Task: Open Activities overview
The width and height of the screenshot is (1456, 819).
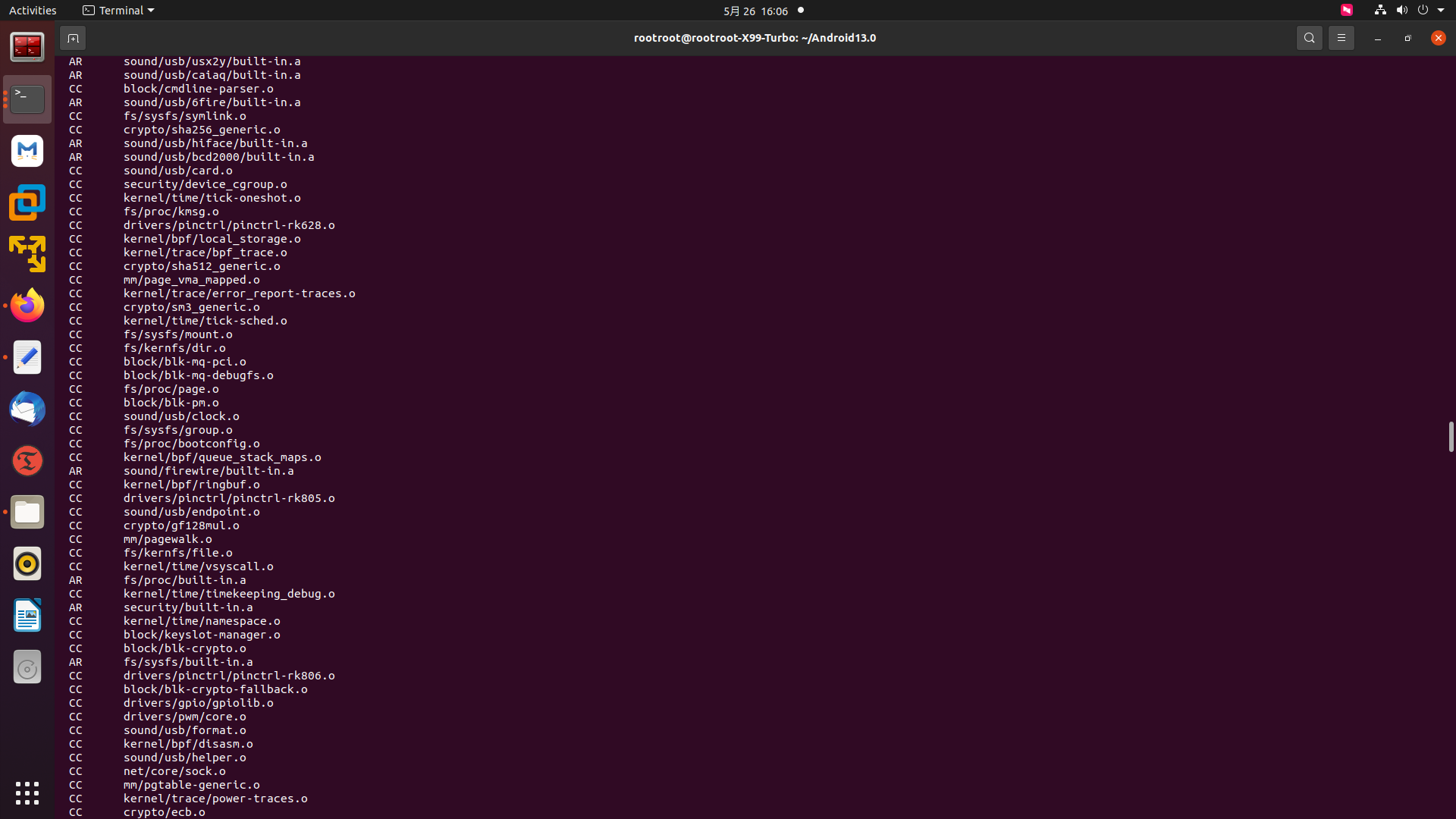Action: (33, 11)
